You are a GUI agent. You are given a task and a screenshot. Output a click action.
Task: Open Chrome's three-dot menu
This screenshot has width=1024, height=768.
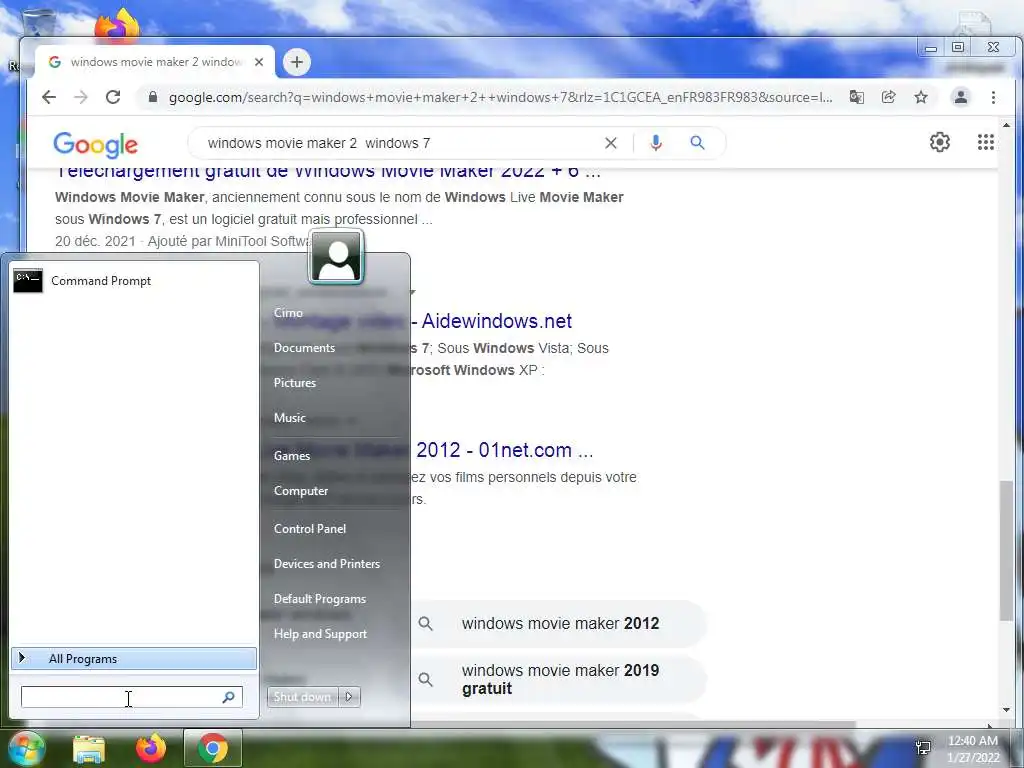pyautogui.click(x=993, y=97)
